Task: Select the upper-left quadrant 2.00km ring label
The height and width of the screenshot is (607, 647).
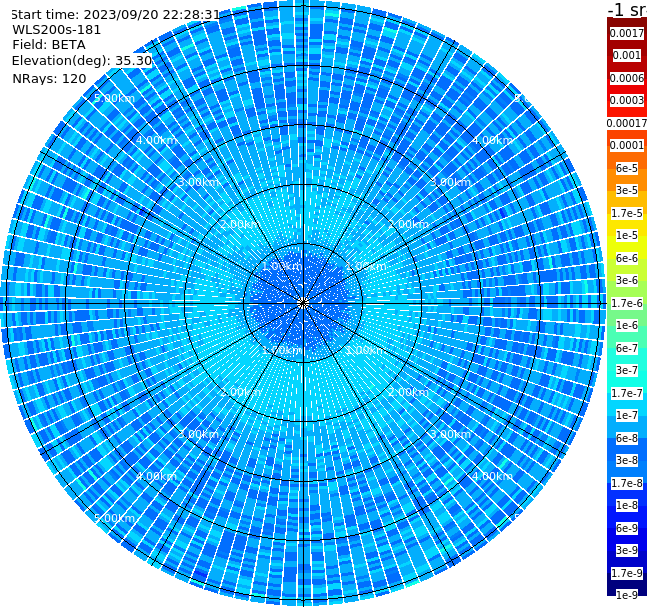Action: (x=241, y=224)
